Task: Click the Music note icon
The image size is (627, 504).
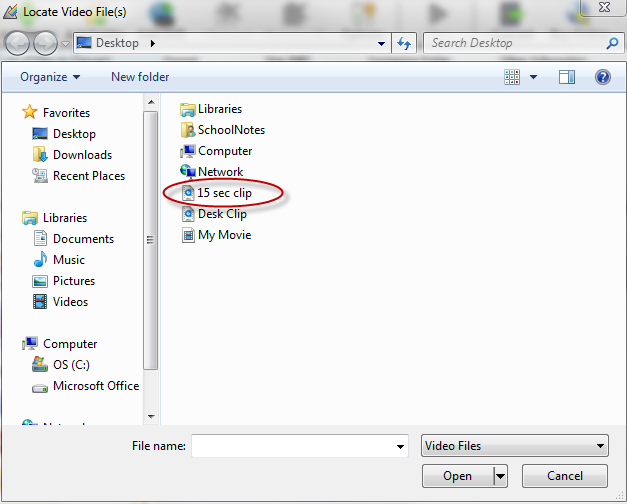Action: pos(40,259)
